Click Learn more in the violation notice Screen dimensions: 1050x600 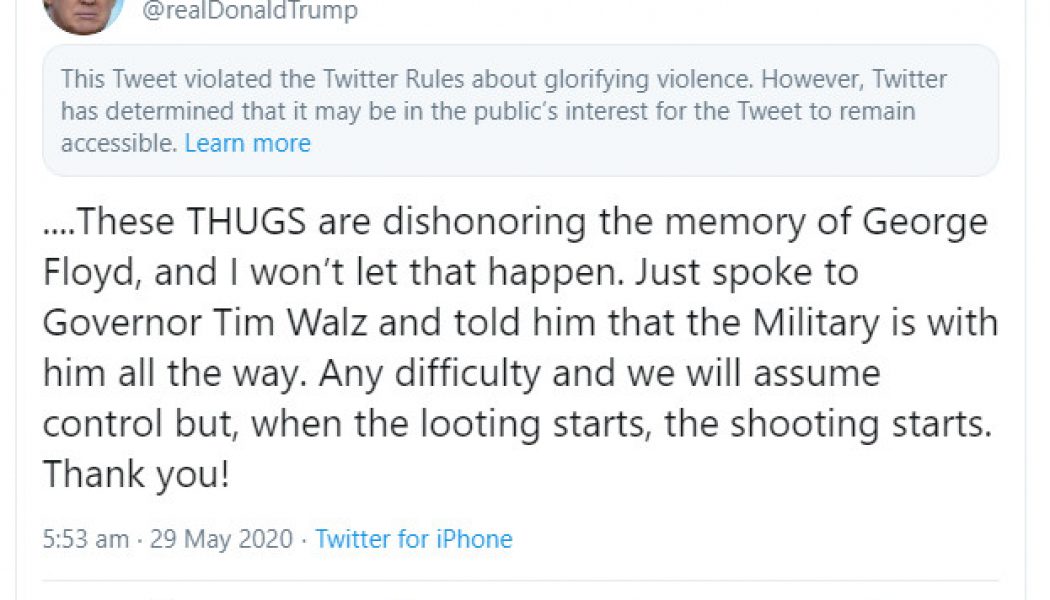(x=247, y=143)
